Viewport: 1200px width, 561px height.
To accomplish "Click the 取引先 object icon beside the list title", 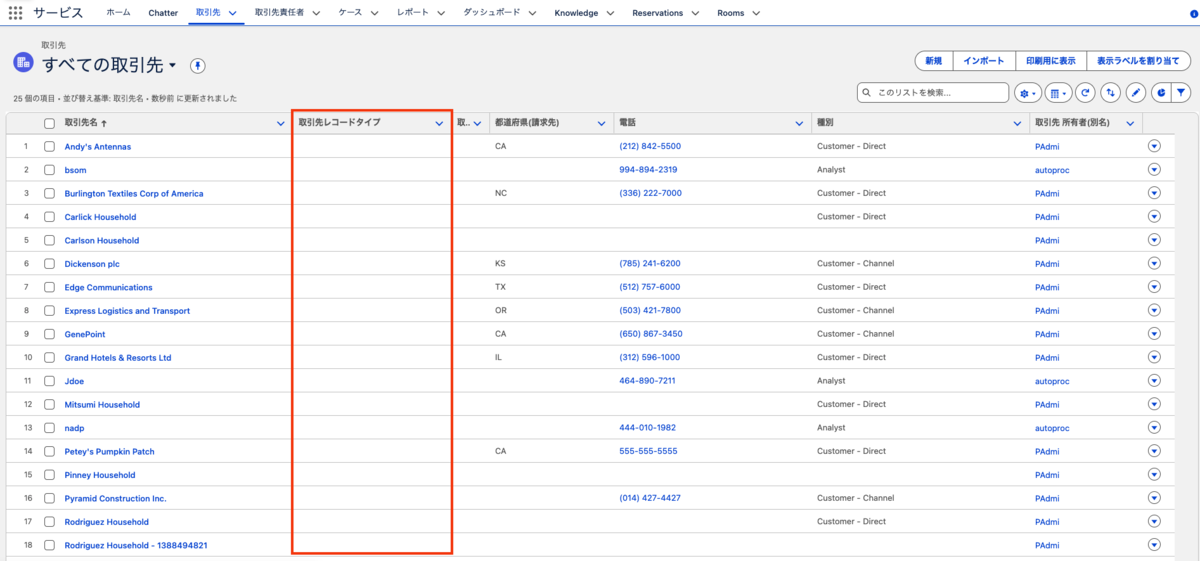I will 23,62.
